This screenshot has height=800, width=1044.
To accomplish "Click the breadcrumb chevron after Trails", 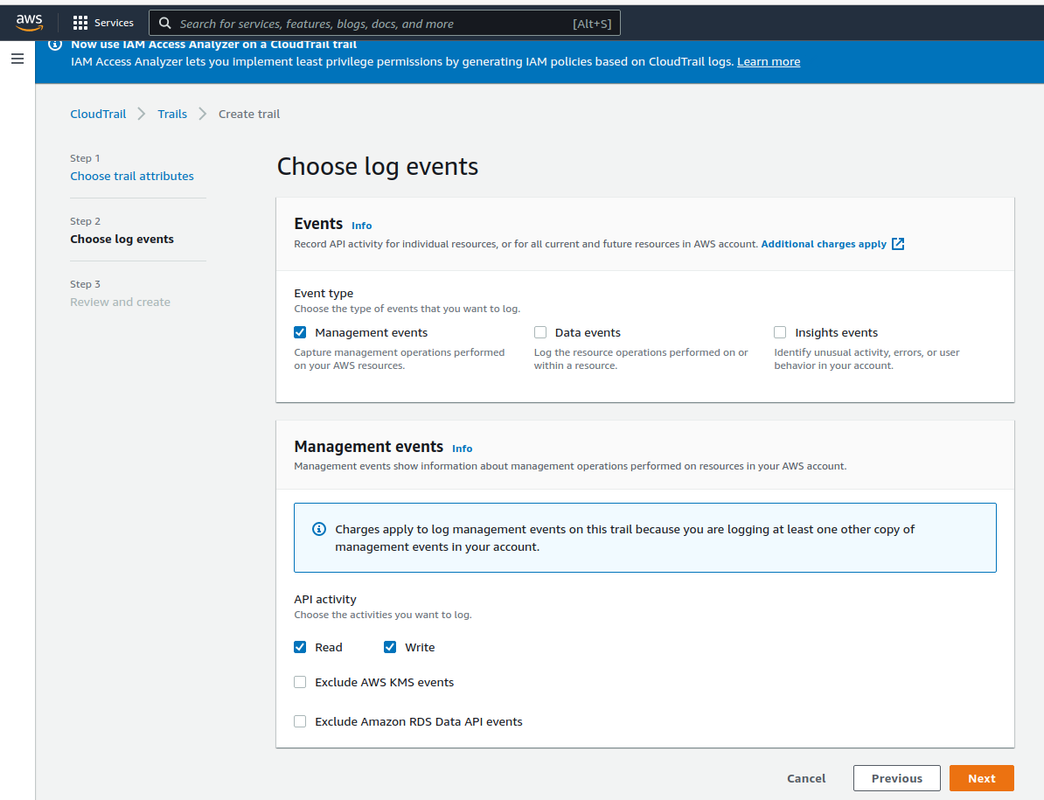I will [x=202, y=114].
